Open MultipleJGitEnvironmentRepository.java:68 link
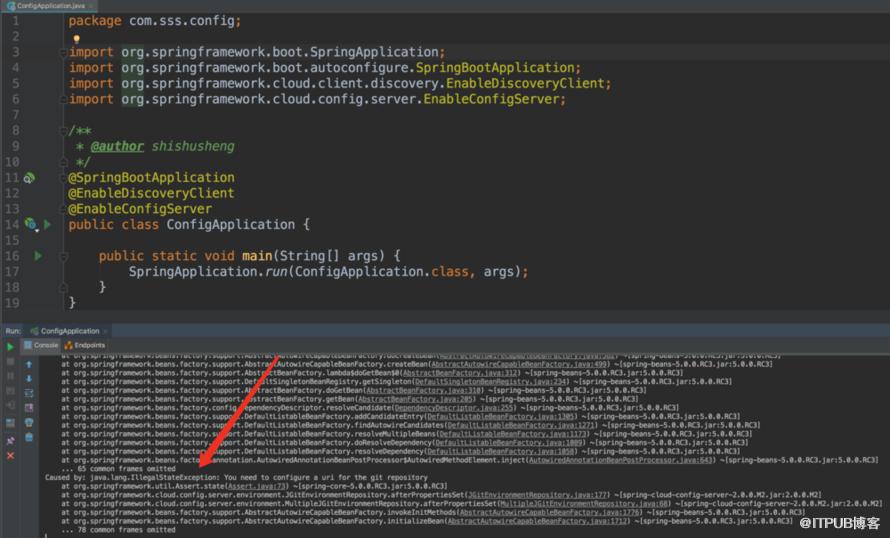 [x=585, y=503]
